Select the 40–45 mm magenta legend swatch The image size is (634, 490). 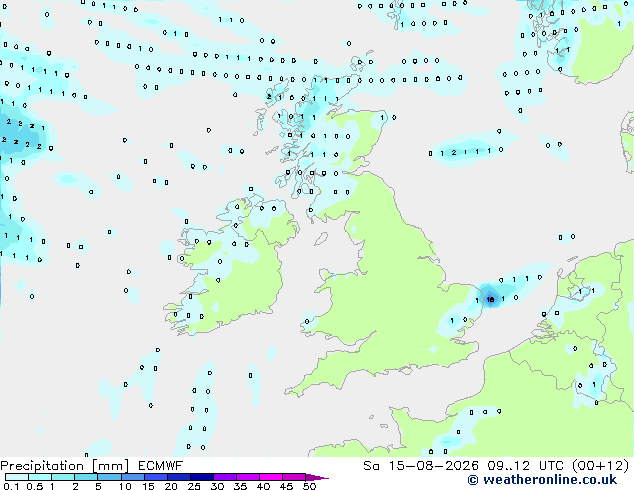pos(271,477)
